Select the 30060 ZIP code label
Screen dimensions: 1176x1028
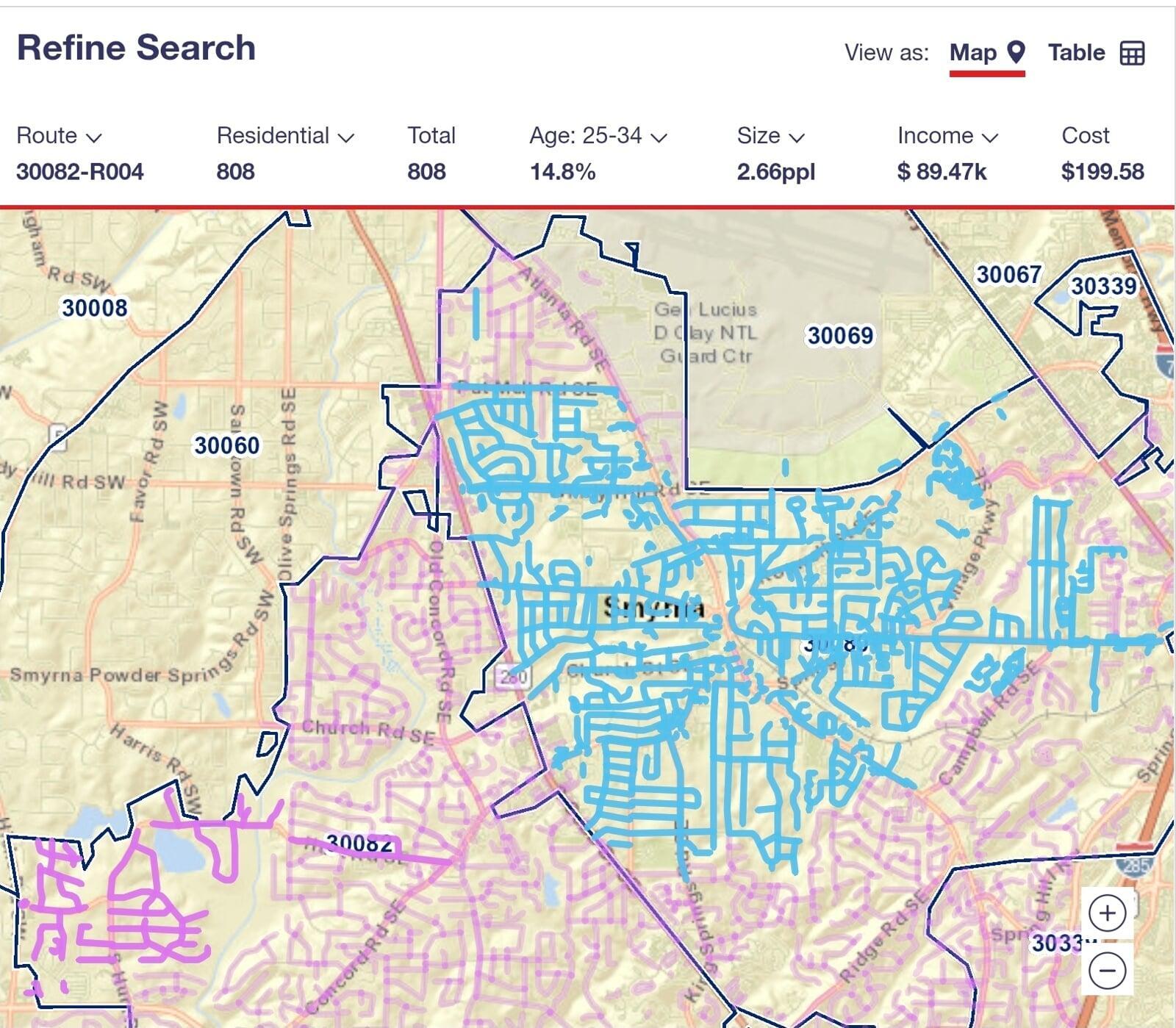pos(226,445)
